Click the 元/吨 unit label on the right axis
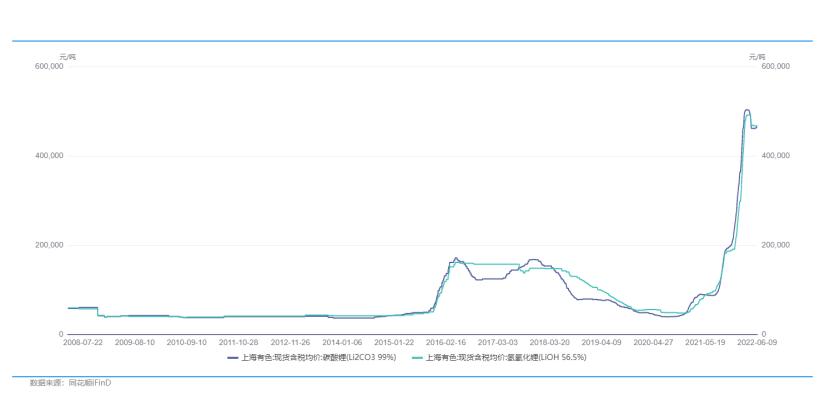Viewport: 830px width, 401px height. tap(757, 57)
